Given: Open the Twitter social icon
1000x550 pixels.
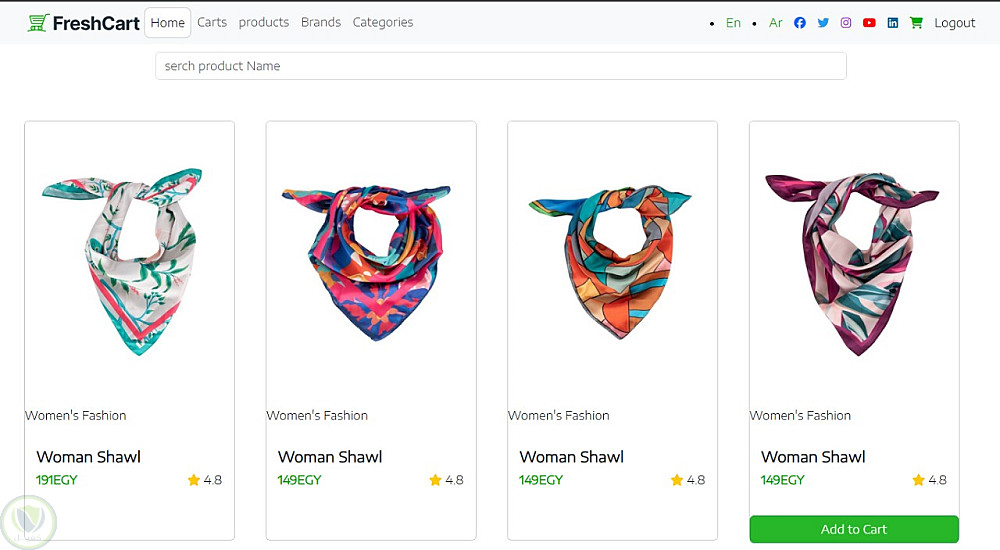Looking at the screenshot, I should (823, 23).
